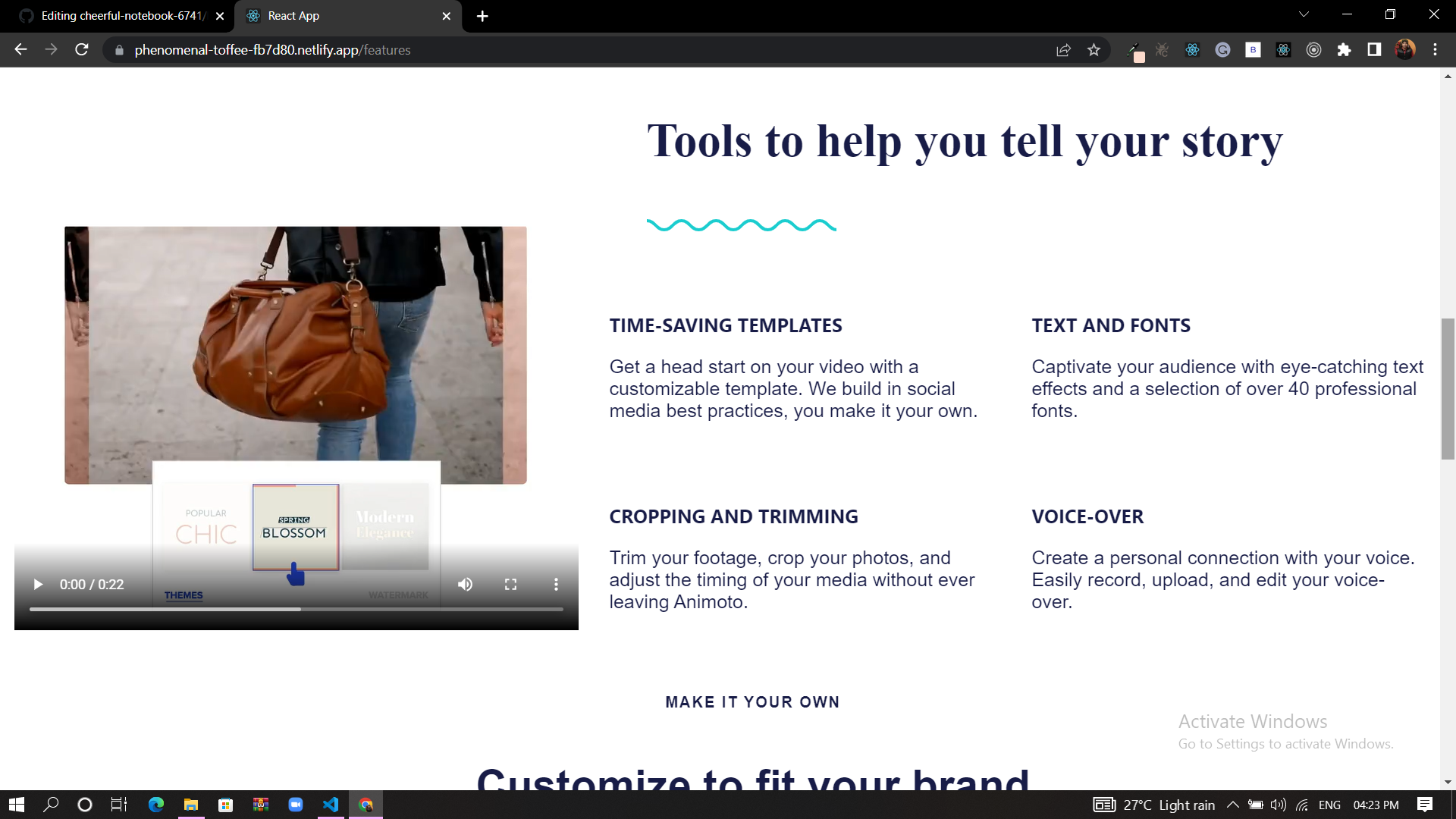The height and width of the screenshot is (819, 1456).
Task: Open the Bitwarden extension
Action: click(x=1253, y=50)
